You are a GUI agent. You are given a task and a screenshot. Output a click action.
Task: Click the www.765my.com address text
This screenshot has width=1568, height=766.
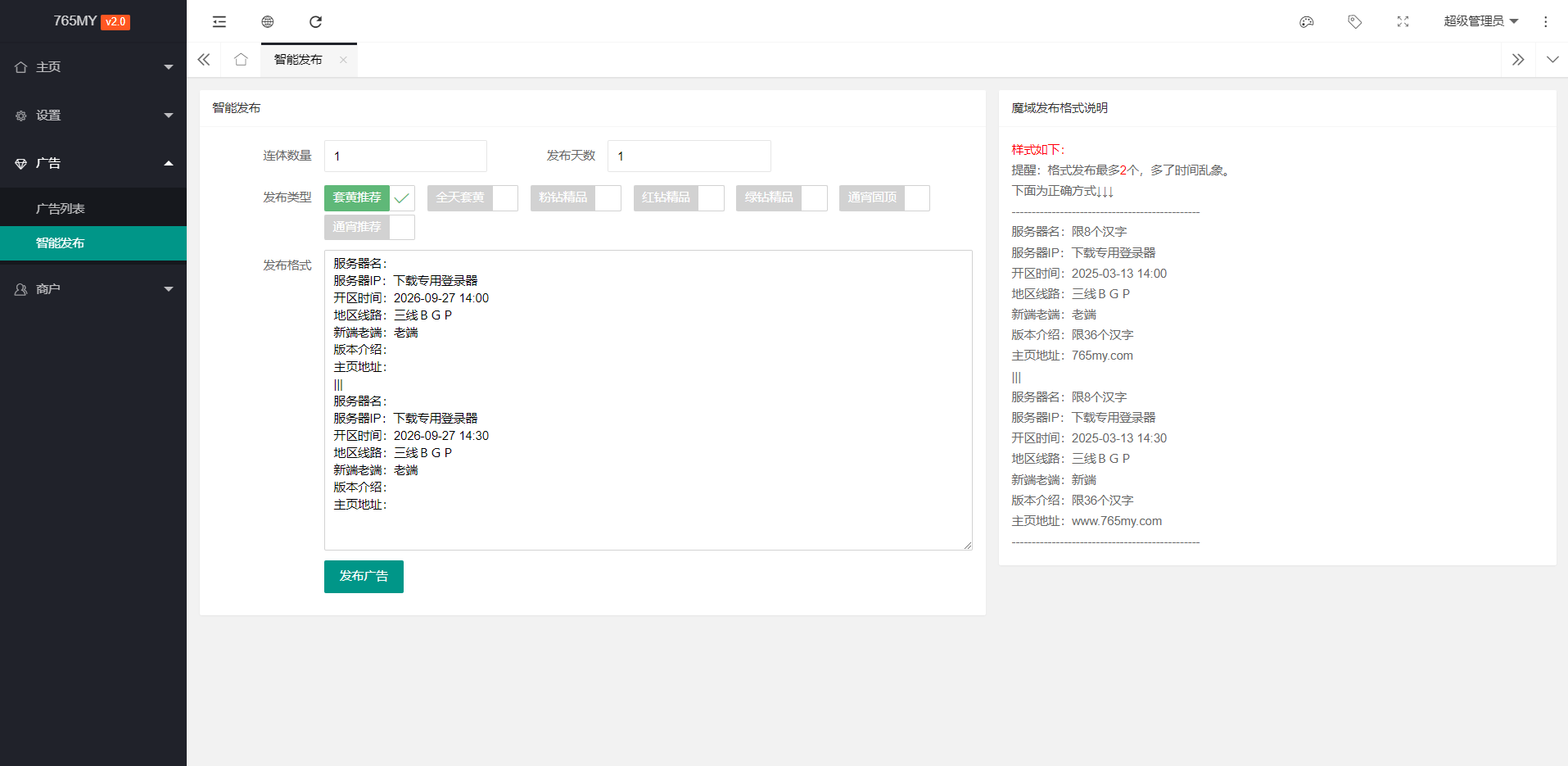1117,521
